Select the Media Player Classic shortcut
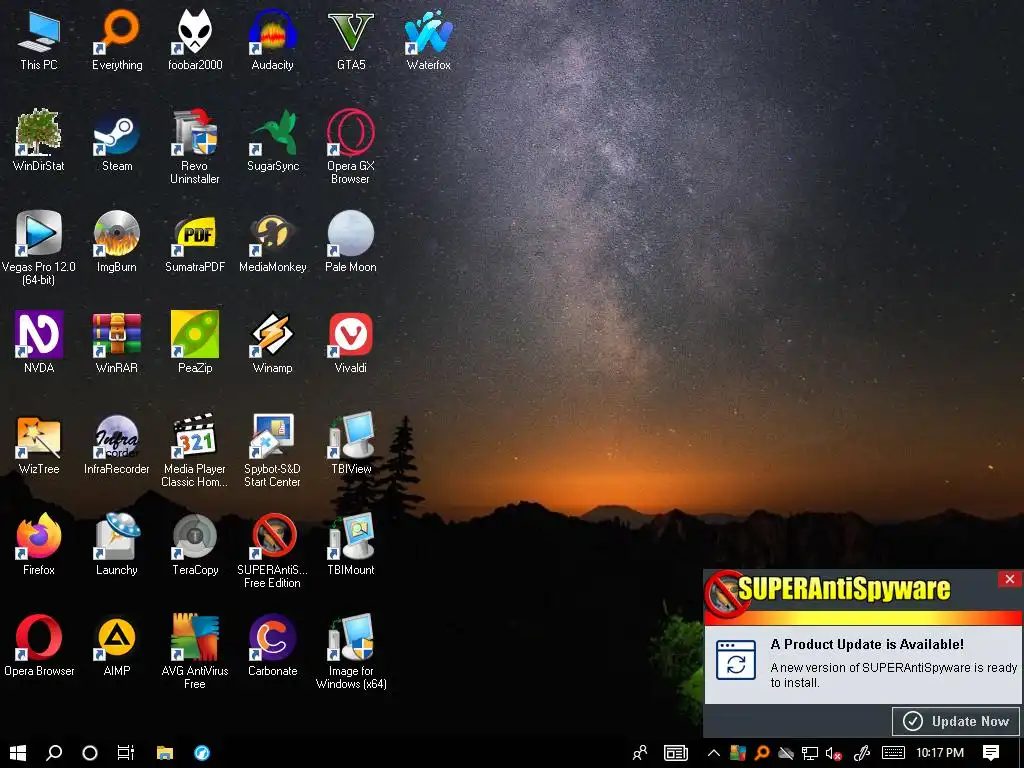 point(195,450)
